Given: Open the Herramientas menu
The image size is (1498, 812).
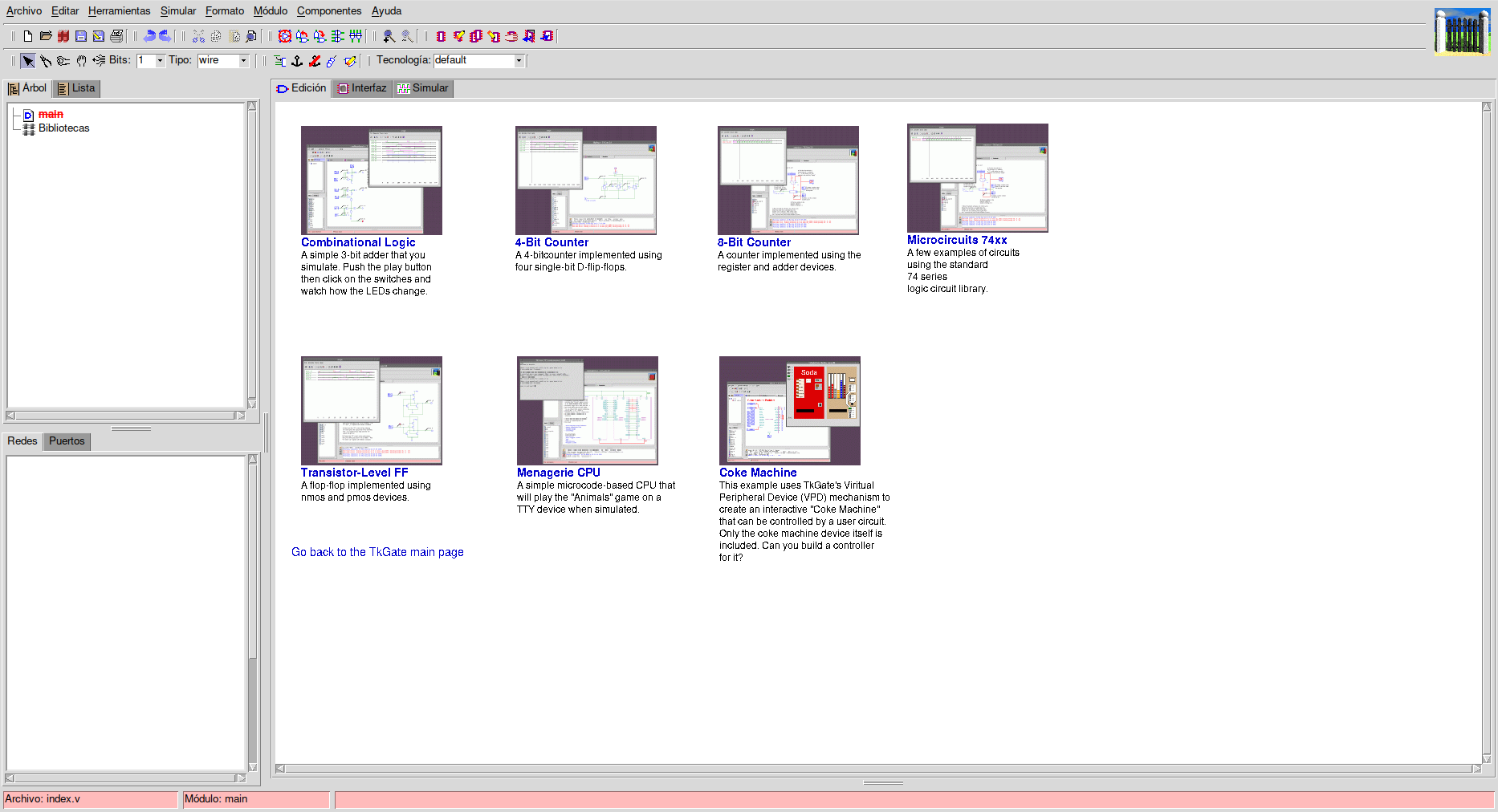Looking at the screenshot, I should pyautogui.click(x=119, y=11).
